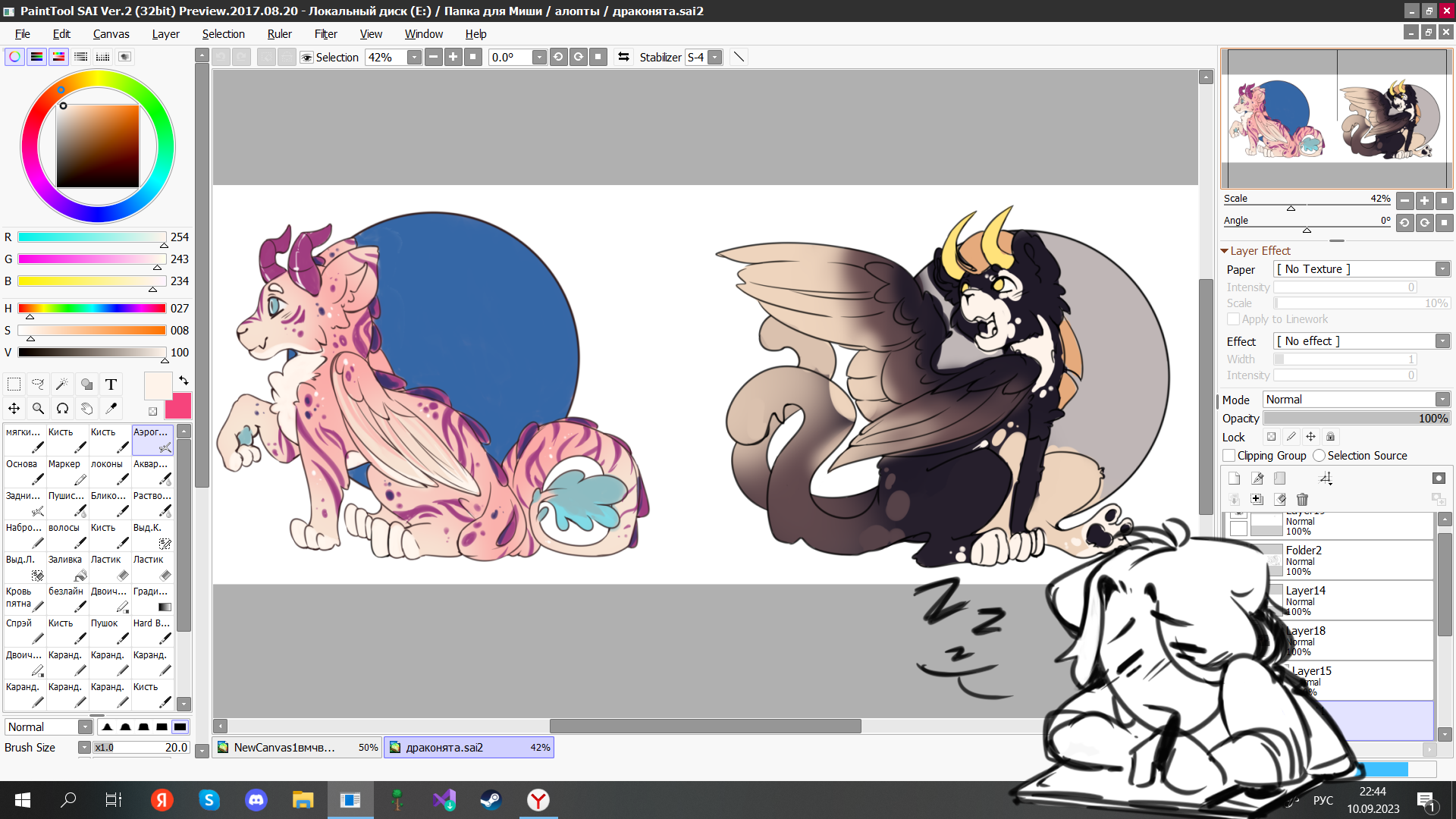
Task: Clear the current layer with eraser icon
Action: pos(1280,499)
